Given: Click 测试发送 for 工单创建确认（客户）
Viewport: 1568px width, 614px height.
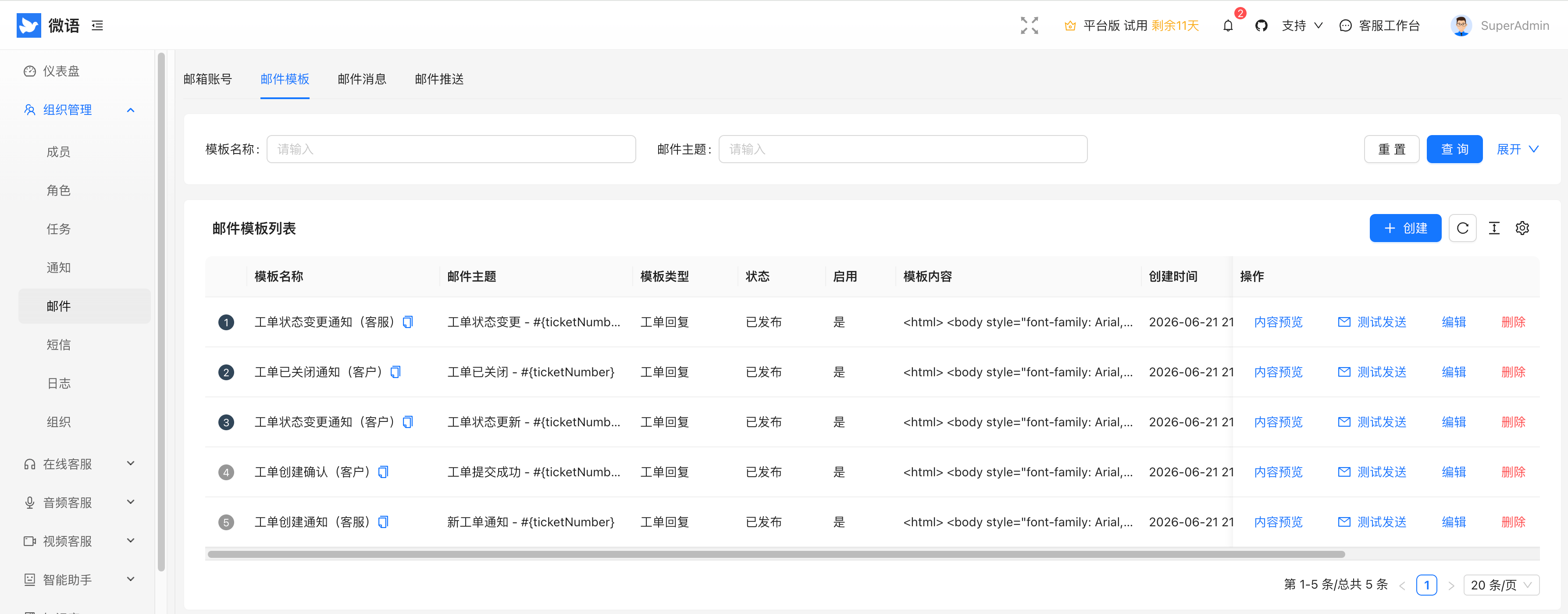Looking at the screenshot, I should [x=1372, y=471].
